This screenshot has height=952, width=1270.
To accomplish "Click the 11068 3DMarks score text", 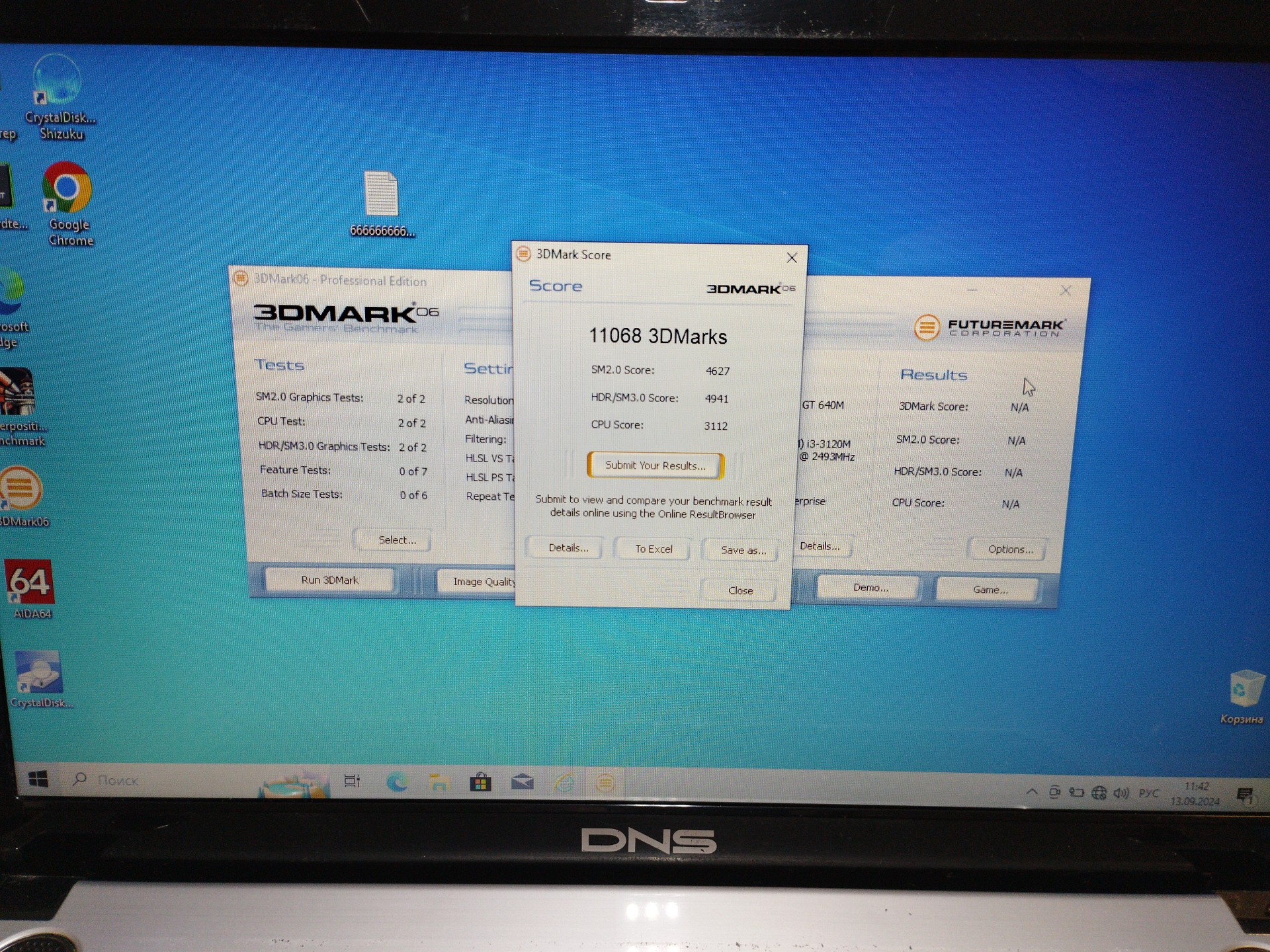I will tap(657, 337).
